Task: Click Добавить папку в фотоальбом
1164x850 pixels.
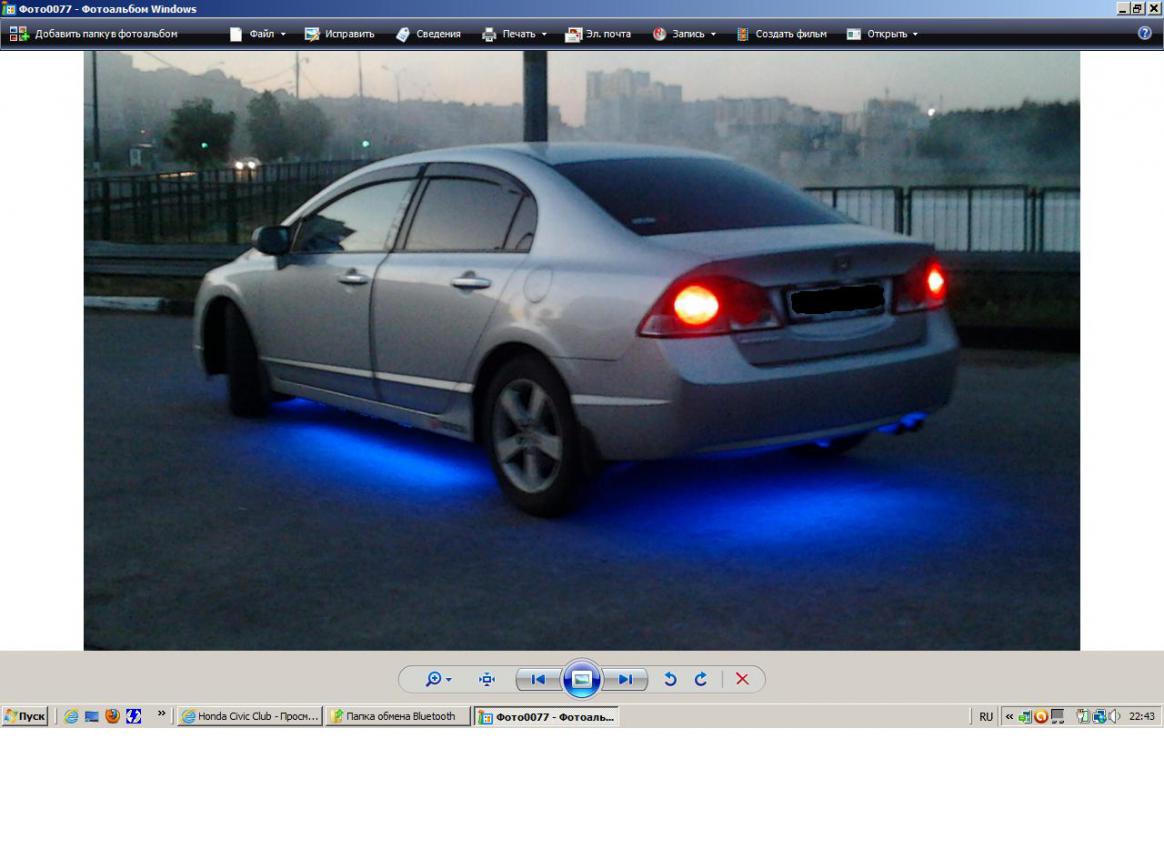Action: (x=94, y=34)
